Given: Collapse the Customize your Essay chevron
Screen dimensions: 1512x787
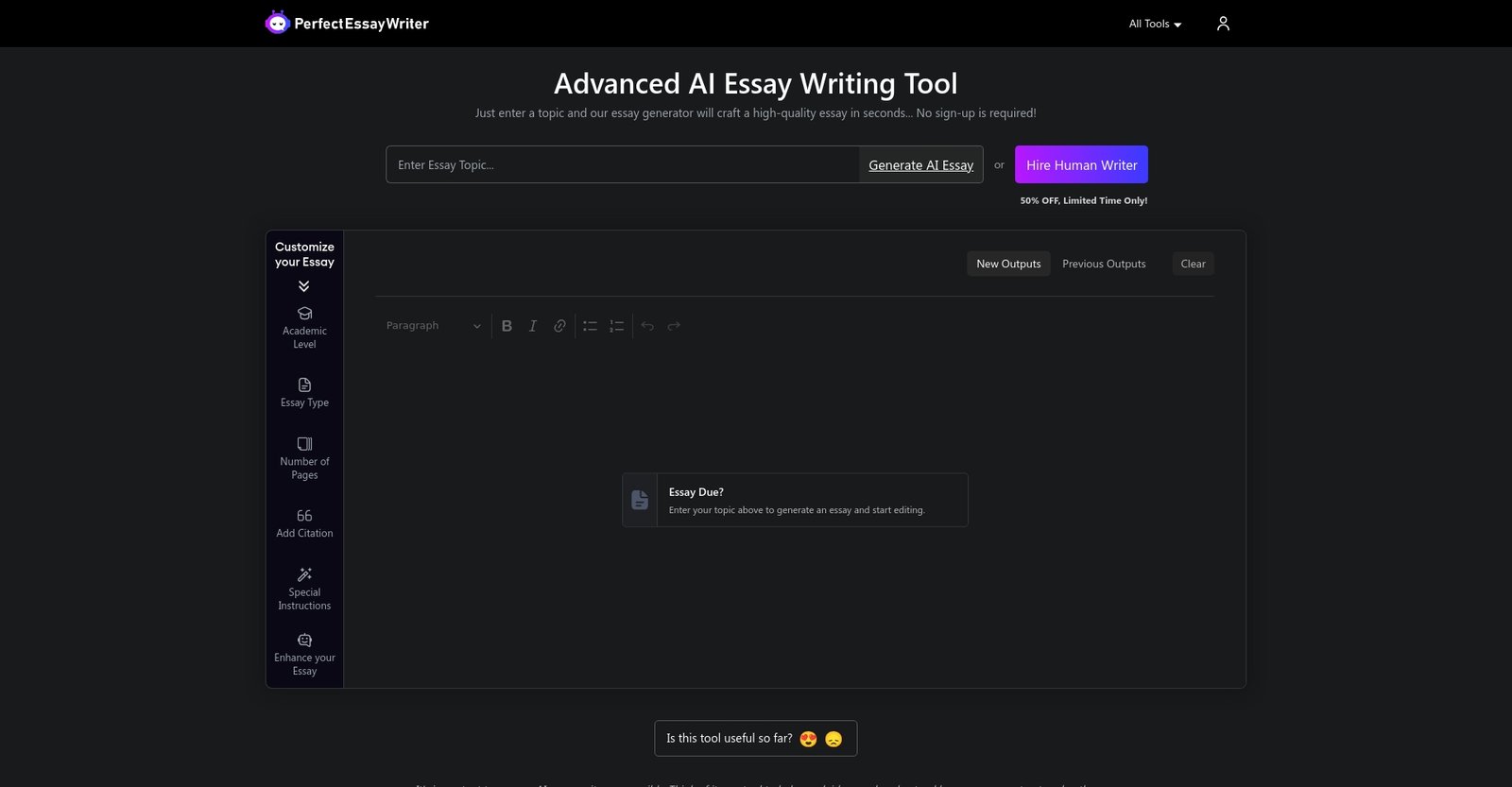Looking at the screenshot, I should click(x=304, y=286).
